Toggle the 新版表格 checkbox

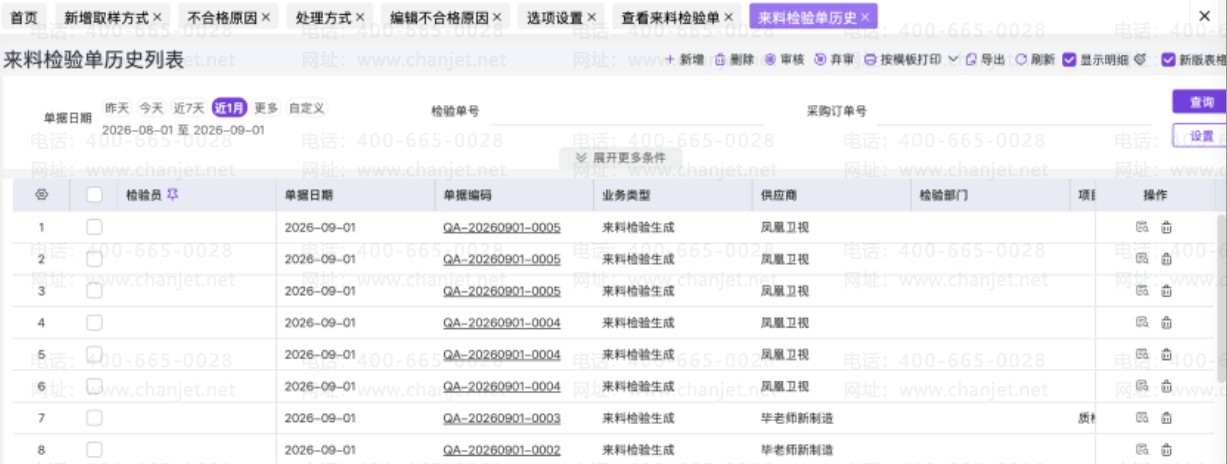[1169, 60]
